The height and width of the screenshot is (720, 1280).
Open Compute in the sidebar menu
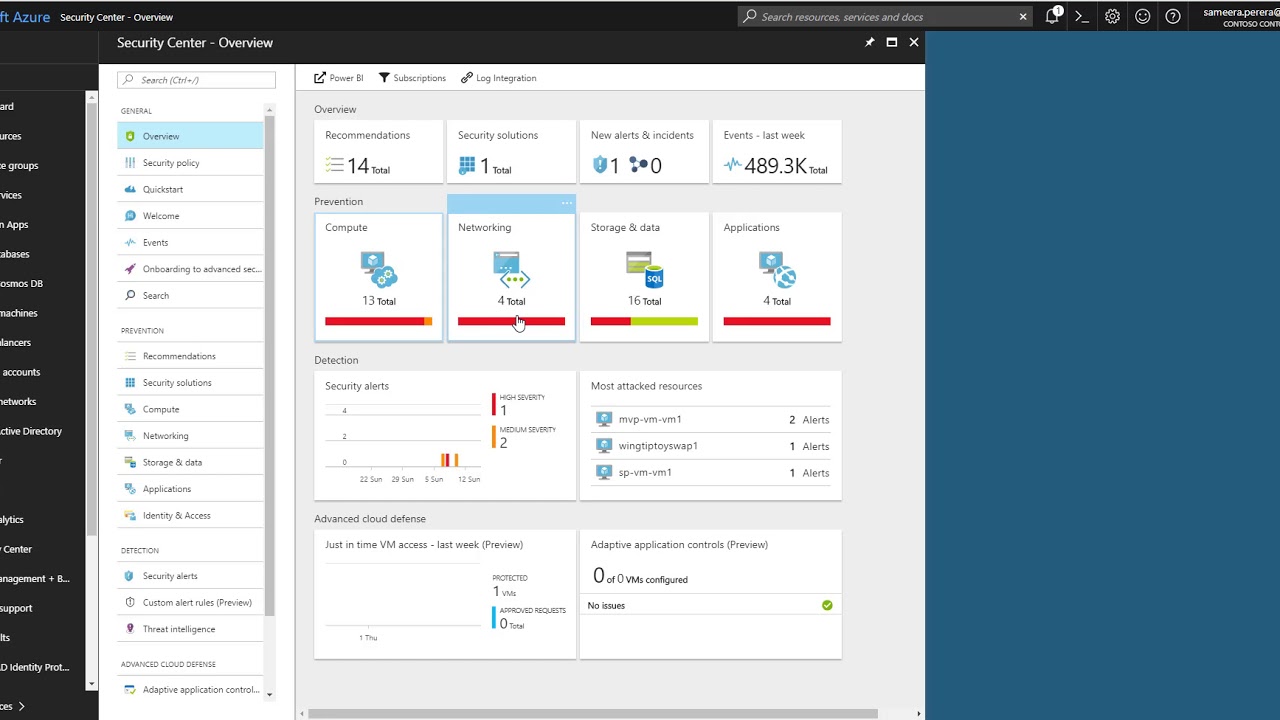[x=190, y=409]
